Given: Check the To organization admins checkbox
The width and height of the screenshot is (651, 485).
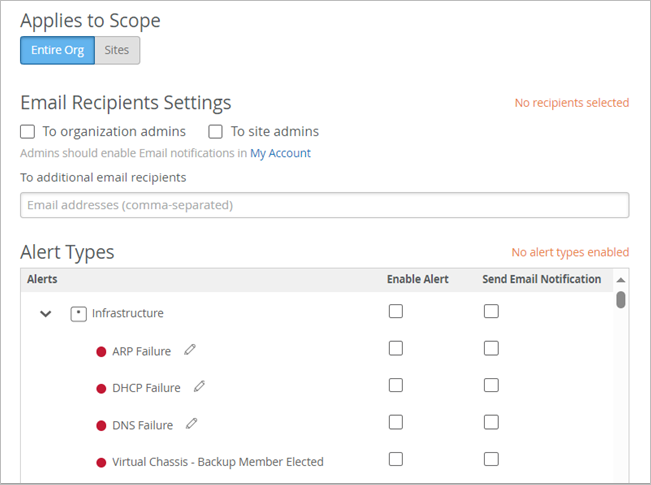Looking at the screenshot, I should tap(28, 131).
